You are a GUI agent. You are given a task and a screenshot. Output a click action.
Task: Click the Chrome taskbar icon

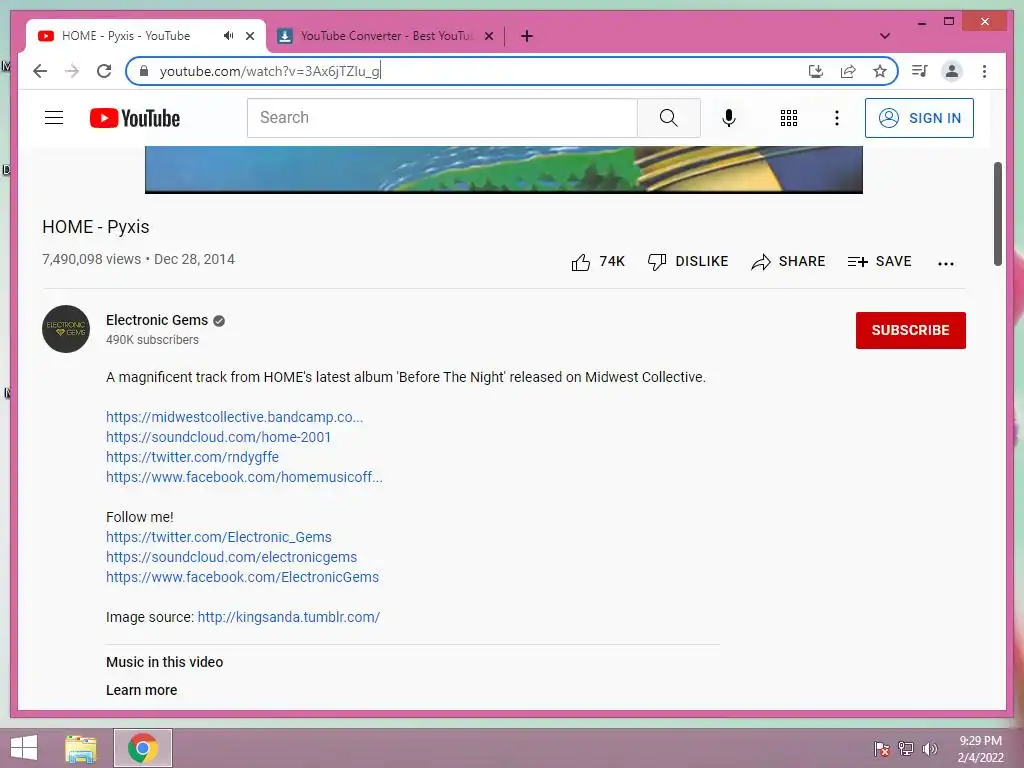click(142, 748)
